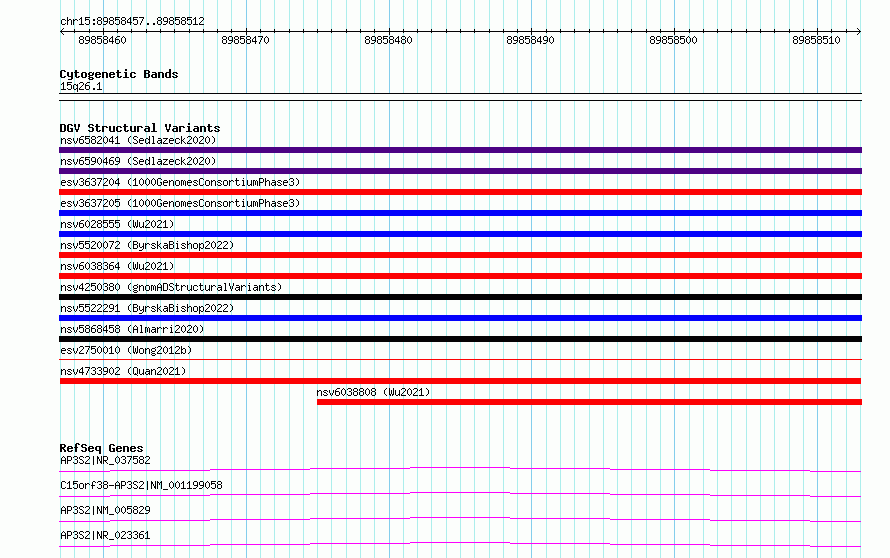
Task: Open variant esv3637204 label
Action: 180,182
